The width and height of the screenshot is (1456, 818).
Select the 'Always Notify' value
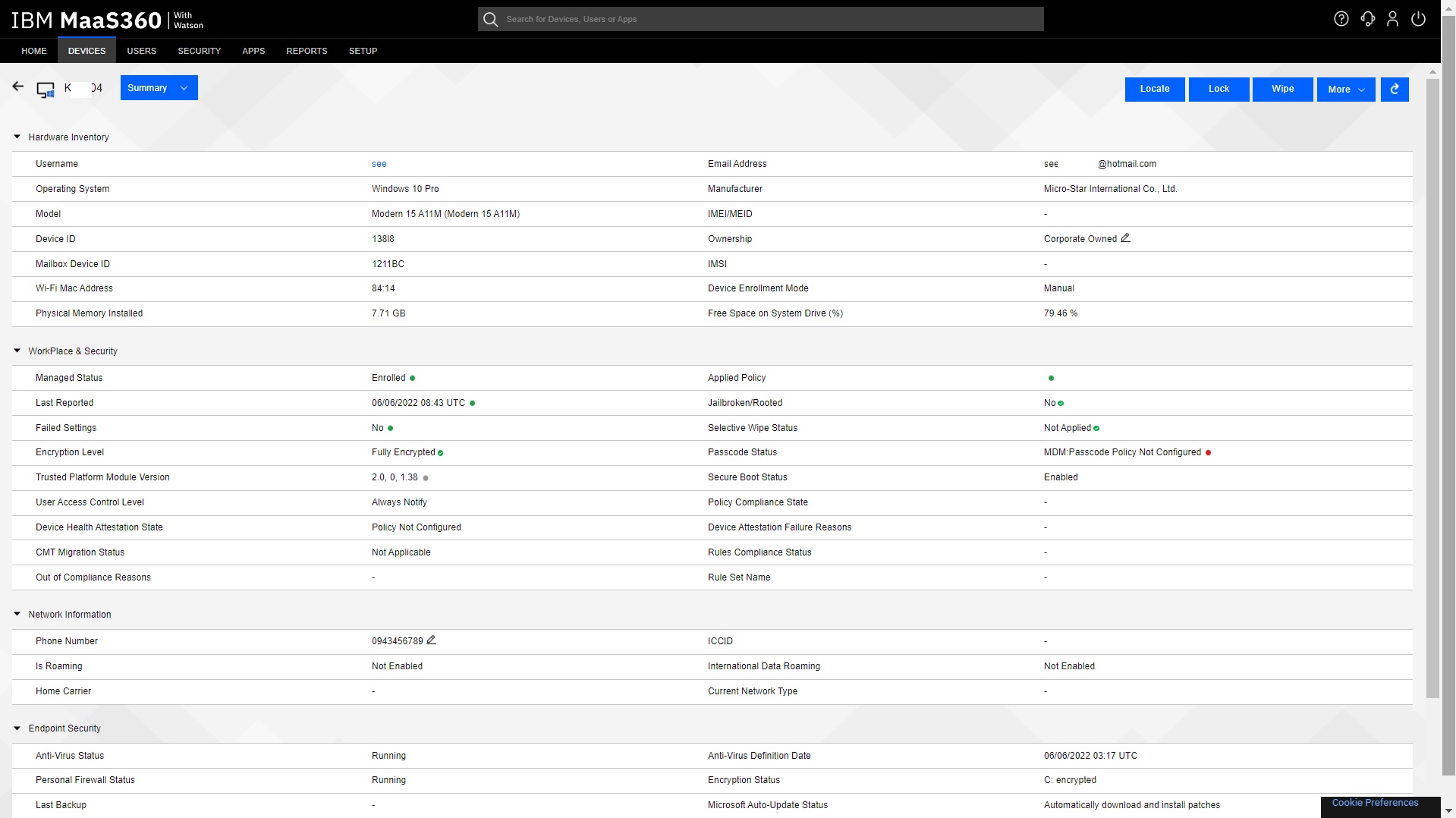tap(399, 502)
